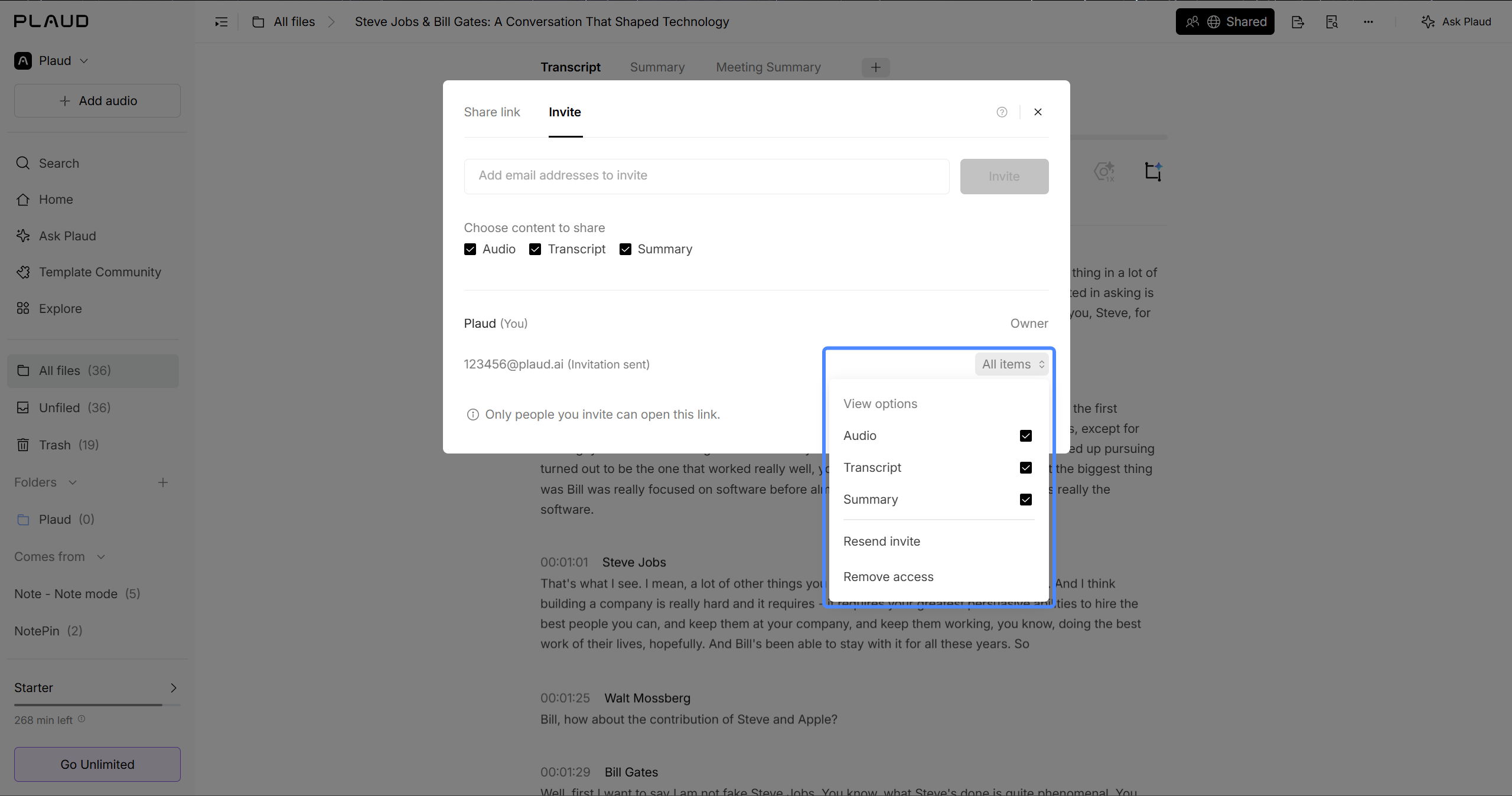Image resolution: width=1512 pixels, height=796 pixels.
Task: Click the Add audio button
Action: point(97,101)
